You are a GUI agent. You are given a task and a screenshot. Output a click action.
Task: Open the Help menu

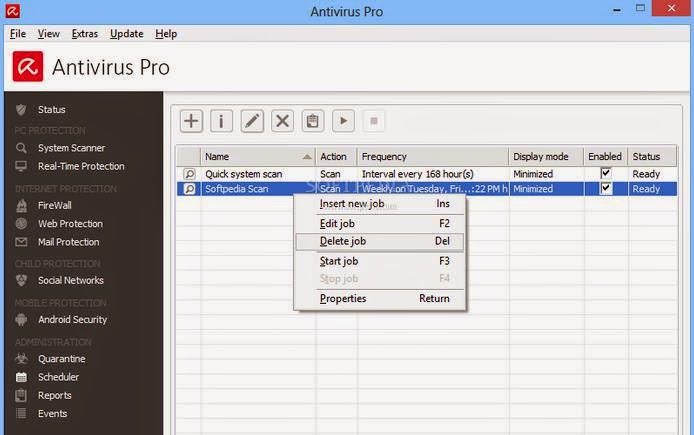coord(166,34)
